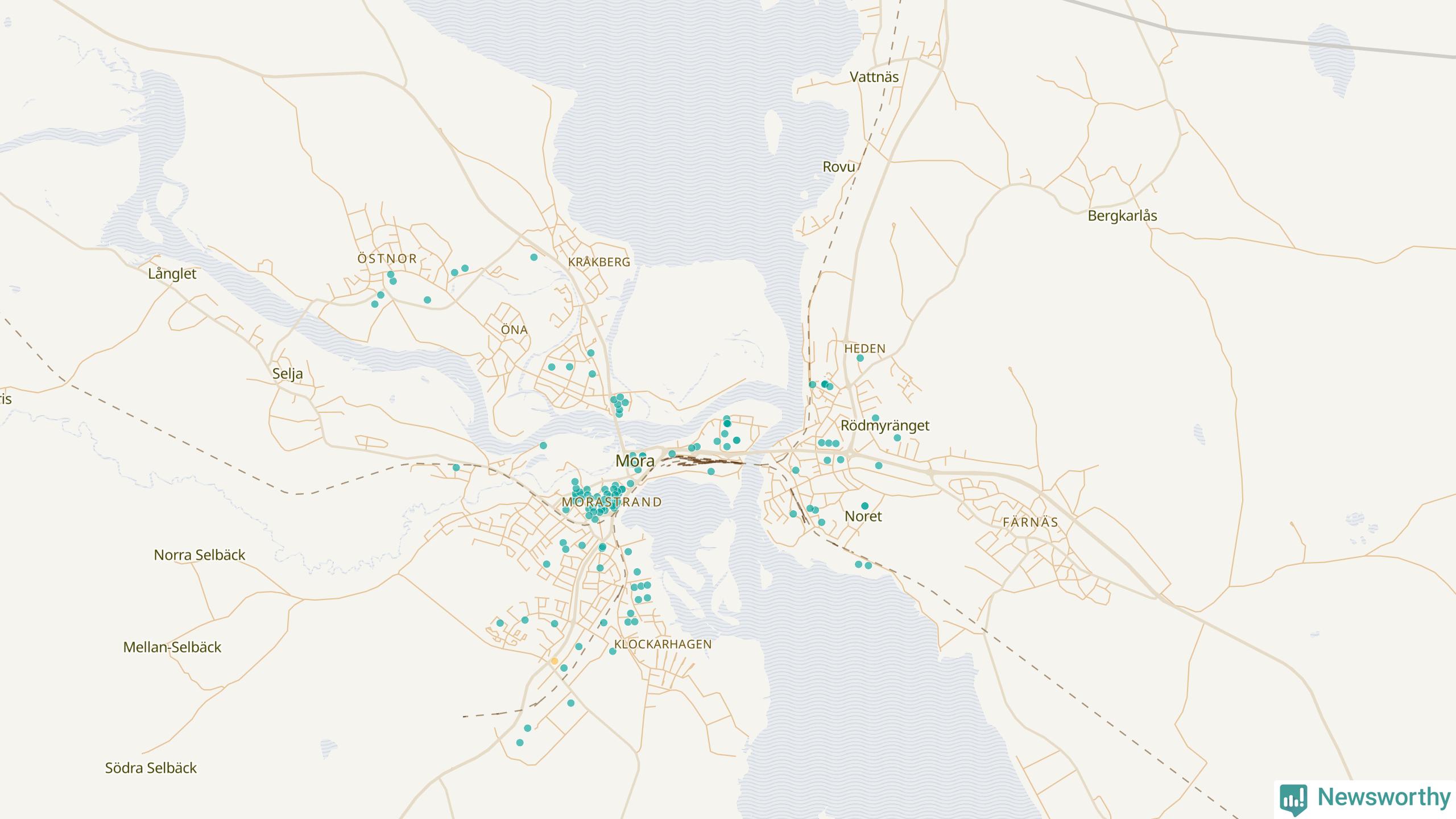The width and height of the screenshot is (1456, 819).
Task: Click the Newsworthy logo icon
Action: pos(1293,799)
